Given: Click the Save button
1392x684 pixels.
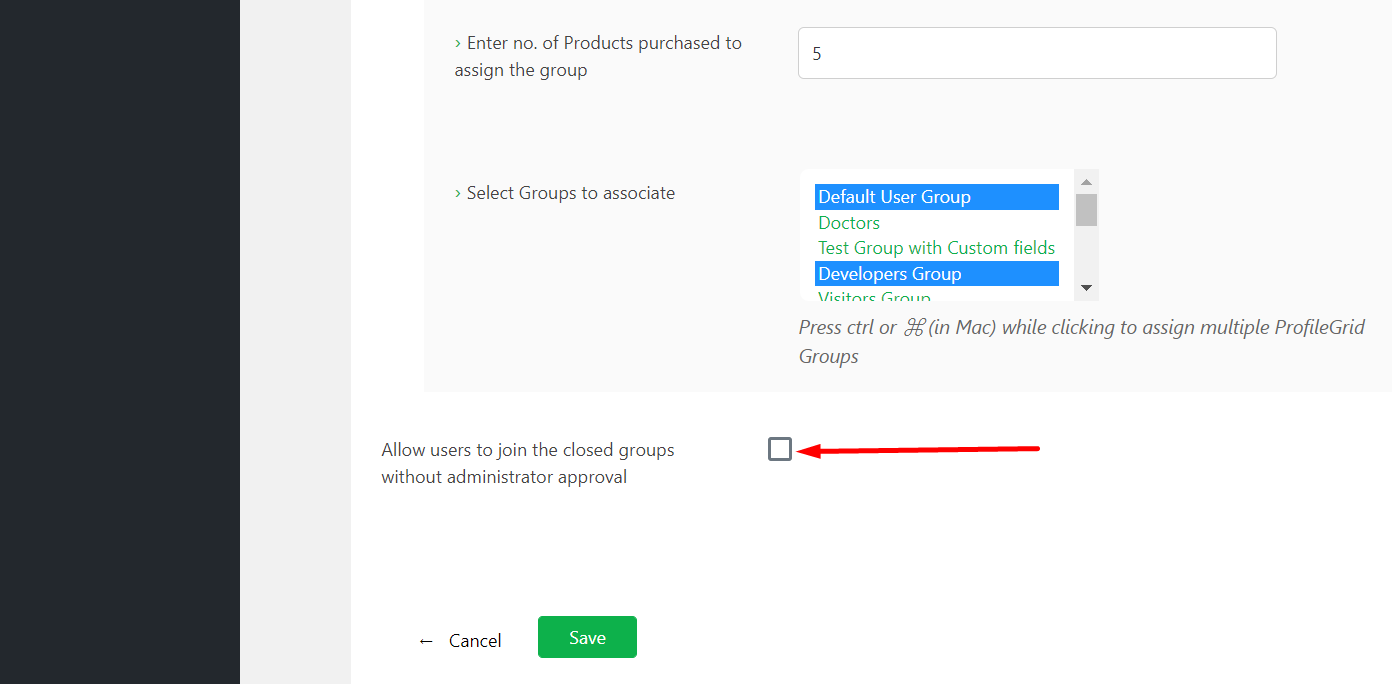Looking at the screenshot, I should tap(587, 637).
